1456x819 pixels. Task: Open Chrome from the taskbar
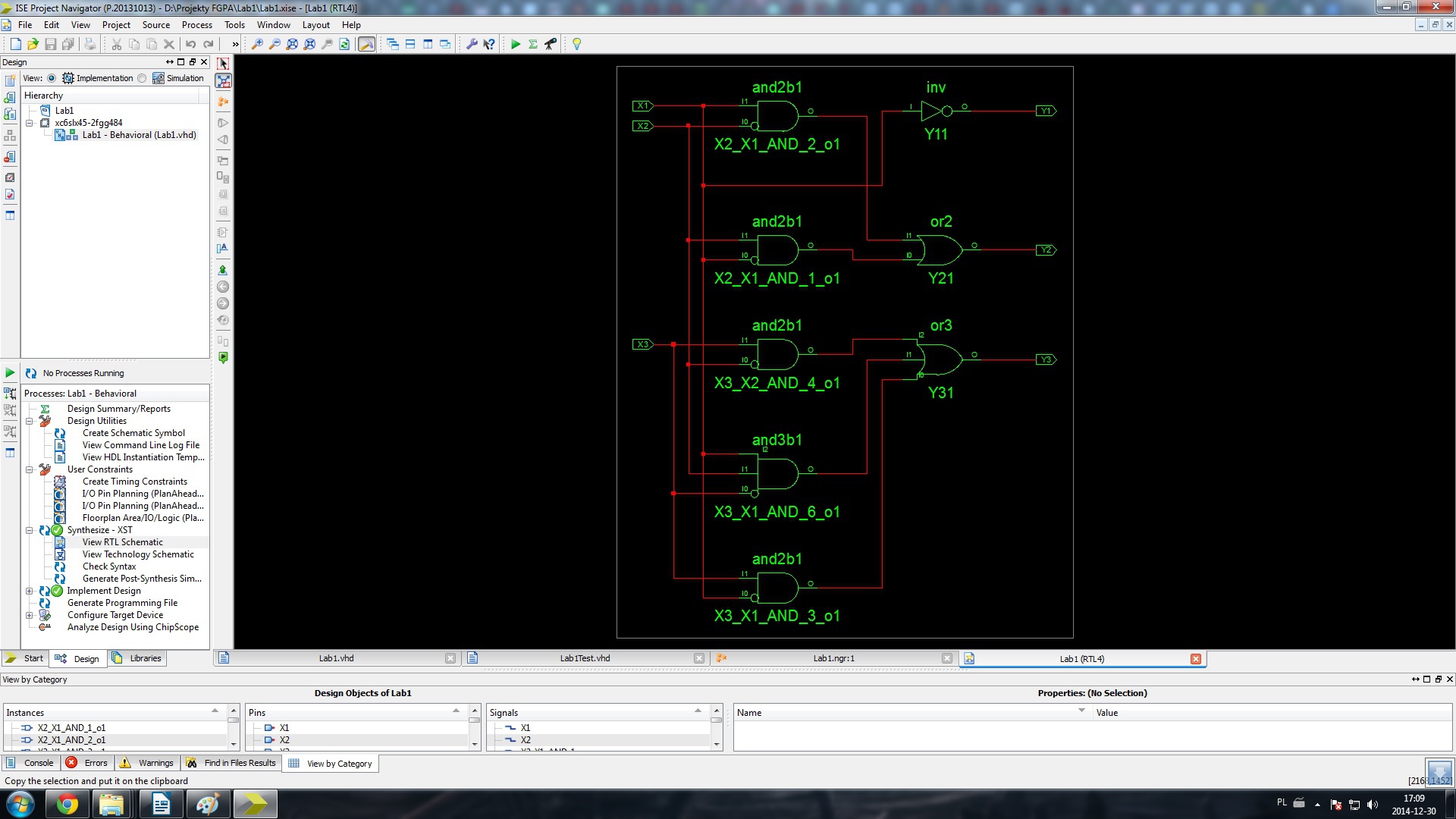click(67, 804)
